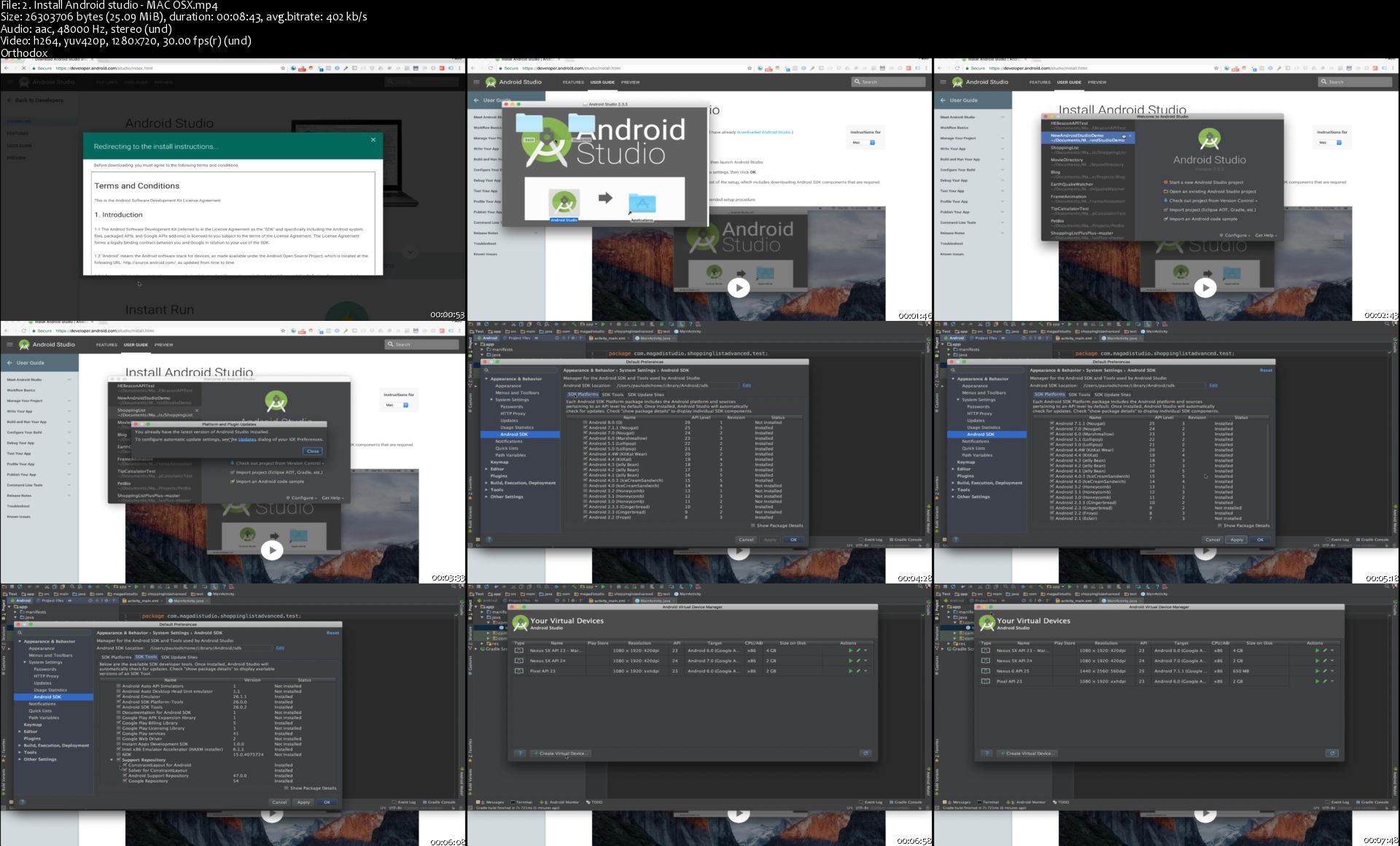Viewport: 1400px width, 846px height.
Task: Click Cancel in 00:05:18 preferences dialog
Action: tap(1213, 540)
